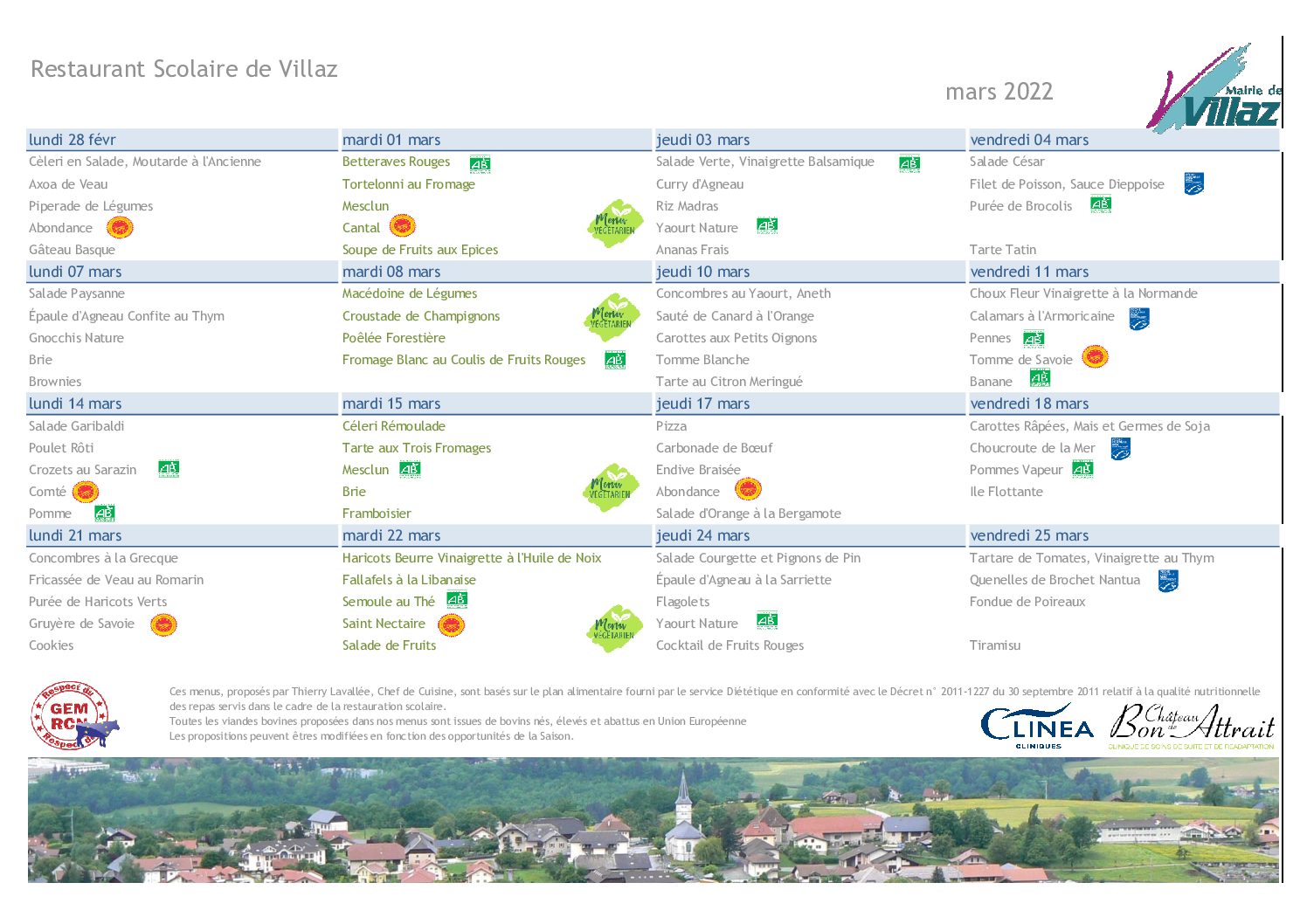Image resolution: width=1307 pixels, height=924 pixels.
Task: Click the Villaz village panorama photo
Action: [653, 819]
